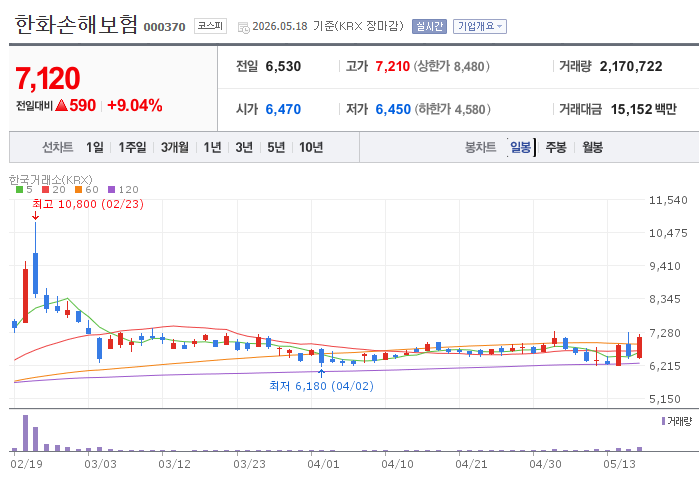
Task: Click the 04/01 date axis label
Action: point(323,464)
